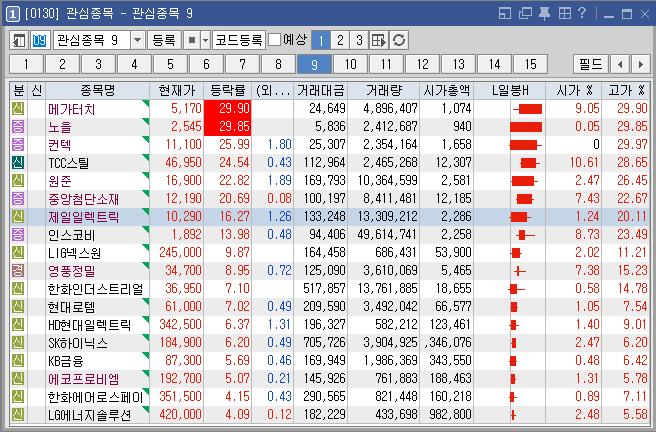
Task: Click the blue 09 group number icon
Action: pos(39,41)
